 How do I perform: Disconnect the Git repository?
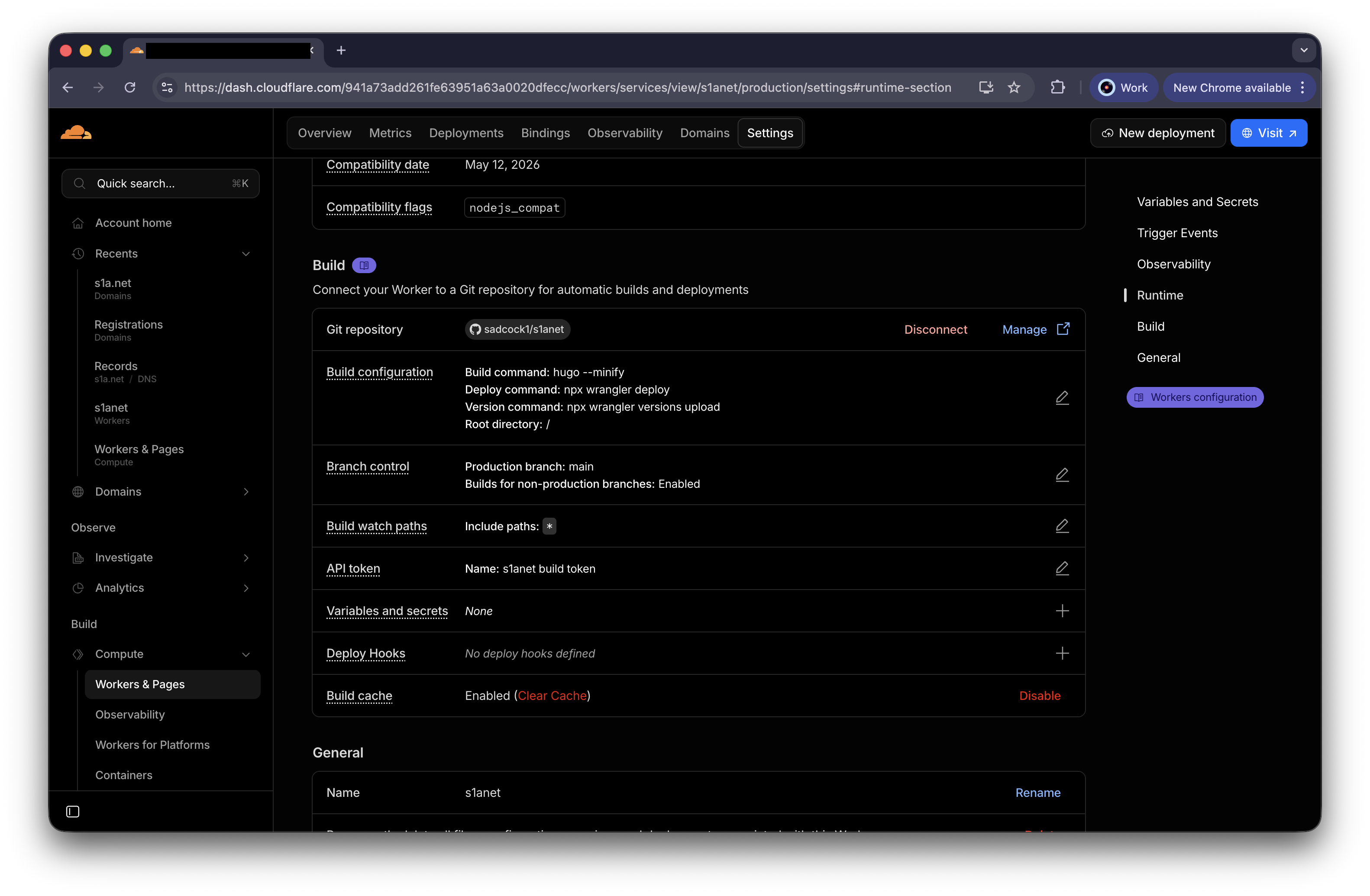[935, 329]
